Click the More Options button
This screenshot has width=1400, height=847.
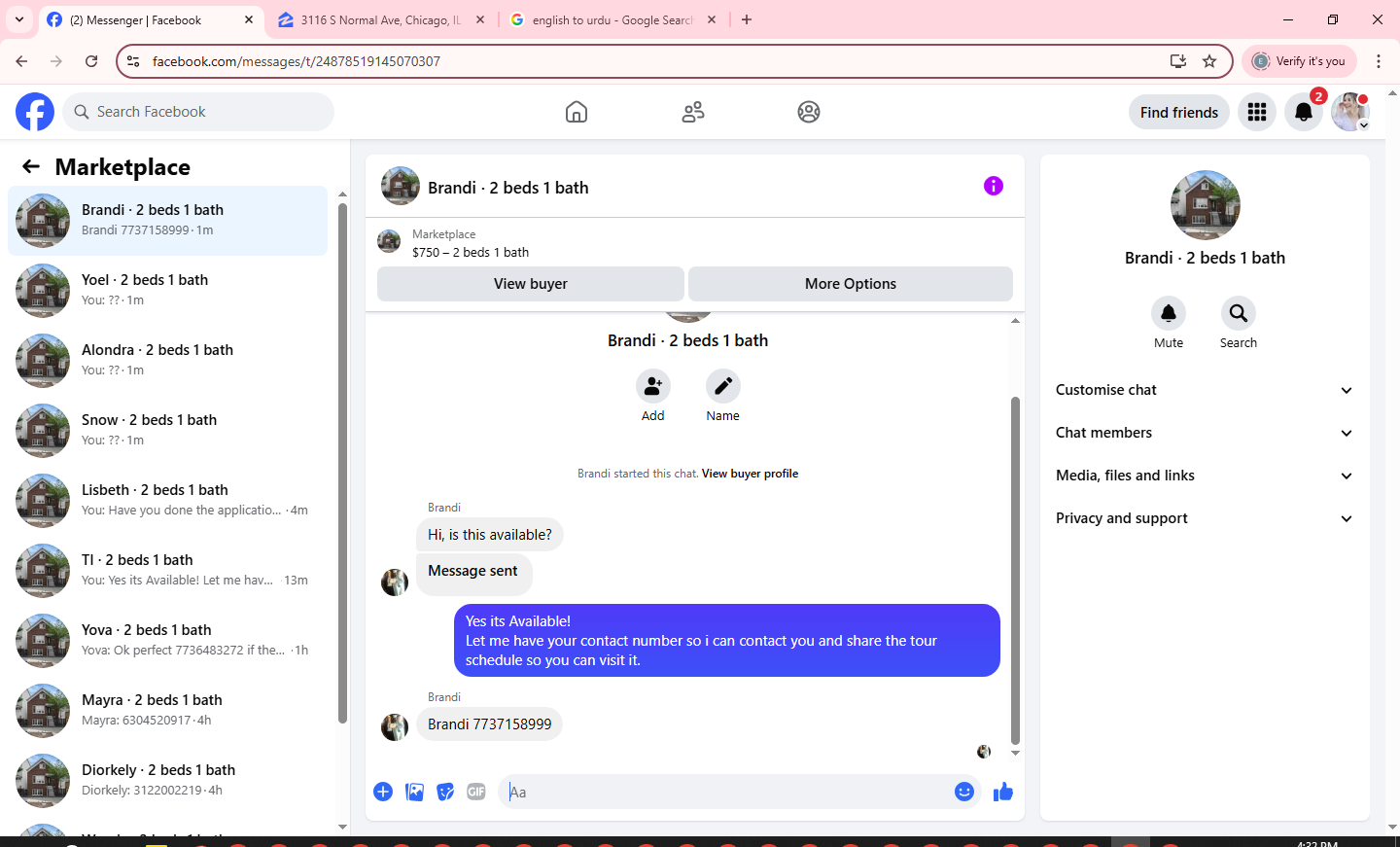tap(851, 284)
